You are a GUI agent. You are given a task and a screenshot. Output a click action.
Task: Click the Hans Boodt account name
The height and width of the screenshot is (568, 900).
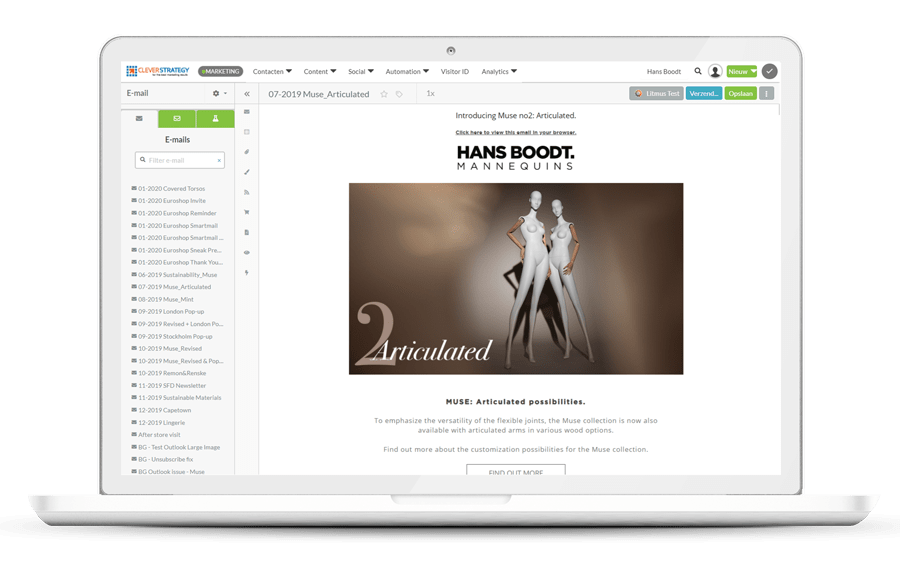(664, 72)
